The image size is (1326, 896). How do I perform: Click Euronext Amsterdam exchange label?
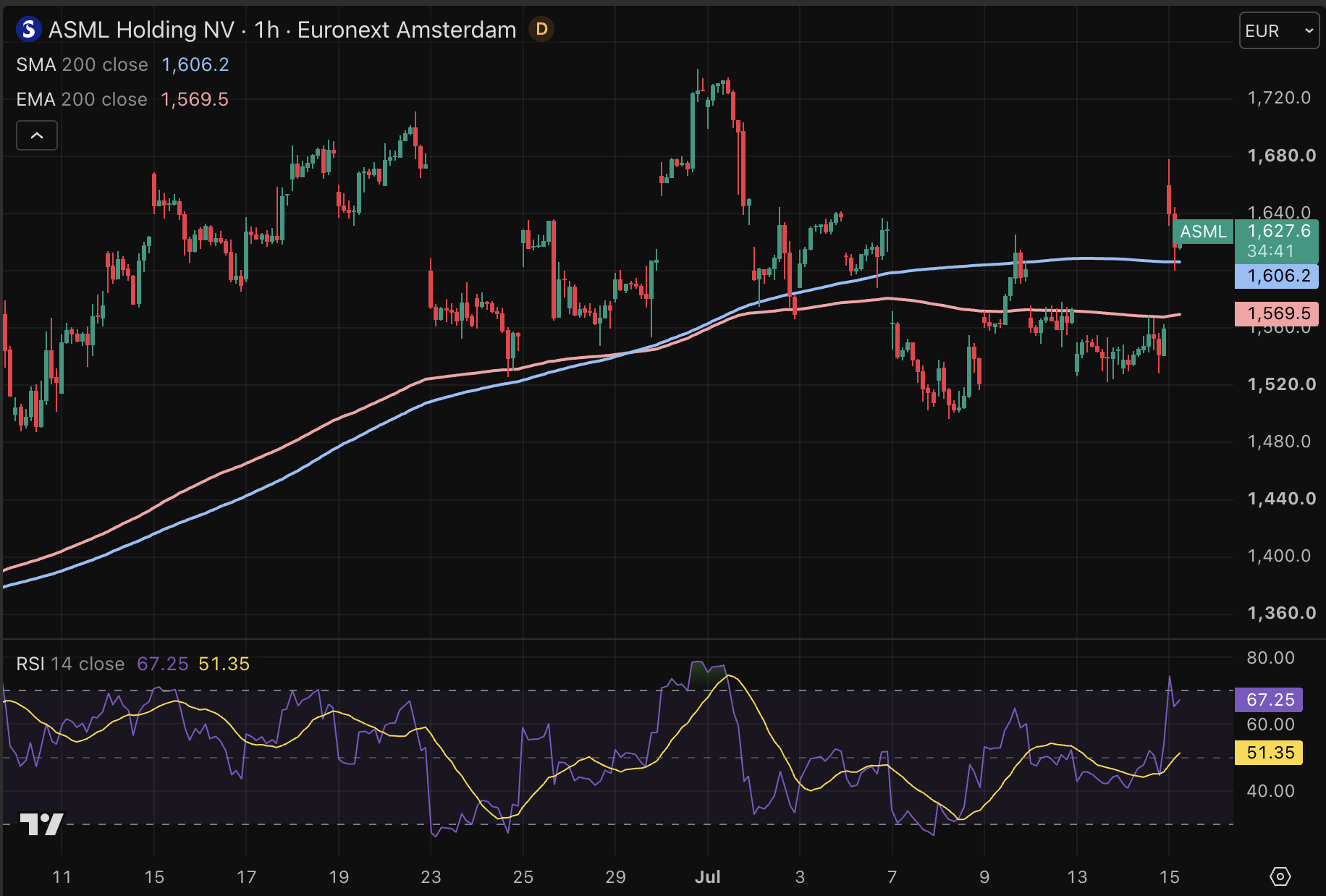pyautogui.click(x=407, y=30)
